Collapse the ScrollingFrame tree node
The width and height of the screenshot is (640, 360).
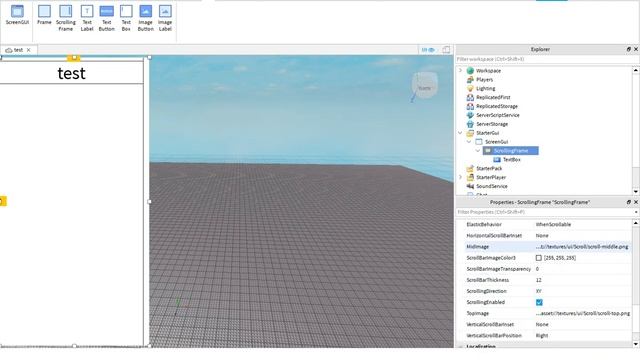tap(478, 151)
